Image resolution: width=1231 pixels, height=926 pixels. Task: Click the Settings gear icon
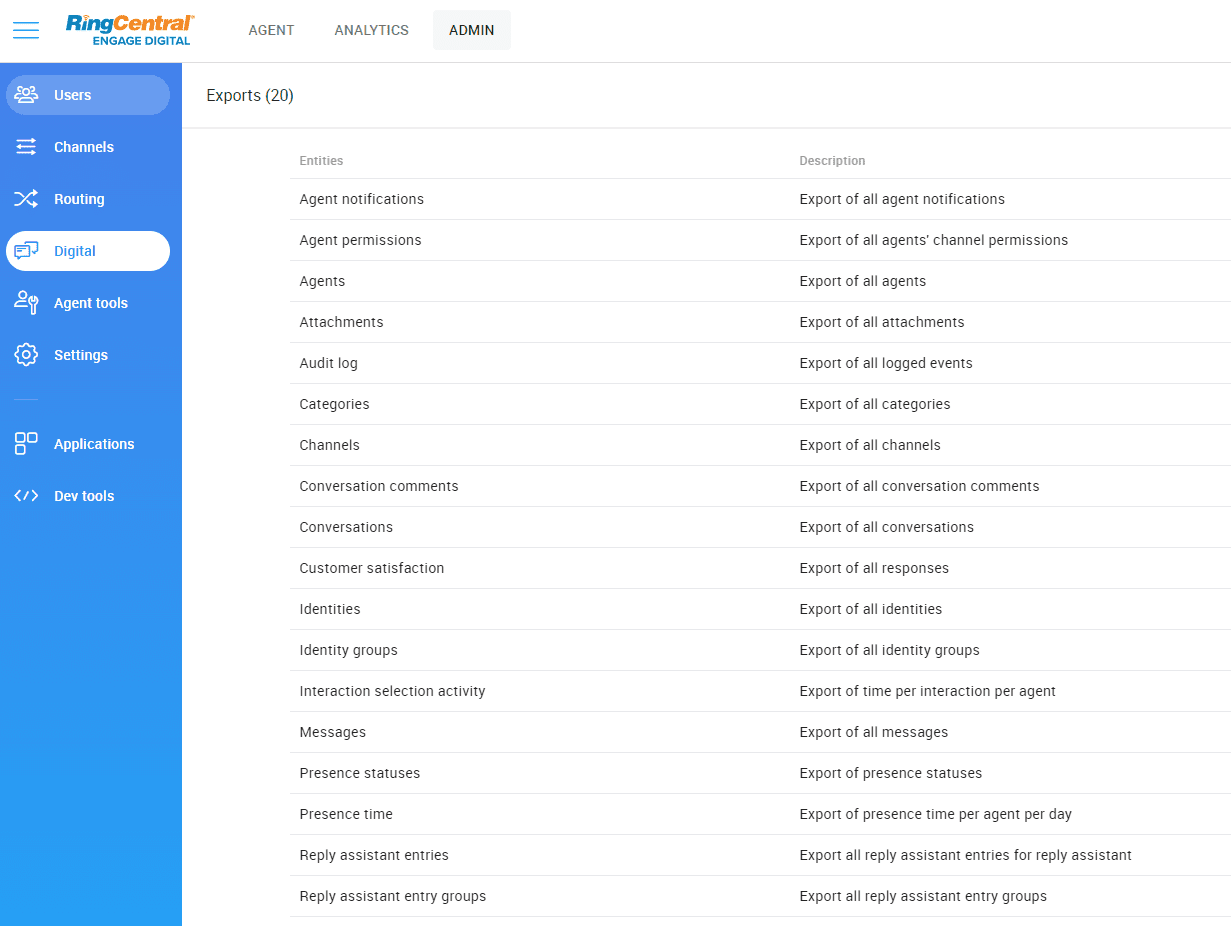[x=26, y=355]
